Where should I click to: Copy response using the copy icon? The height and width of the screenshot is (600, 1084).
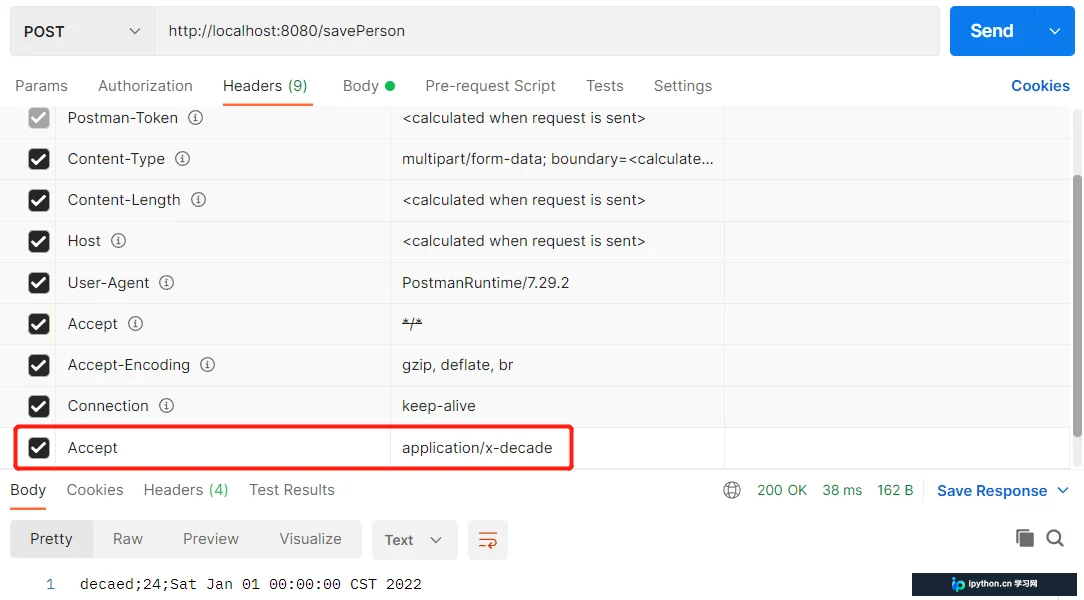point(1025,538)
